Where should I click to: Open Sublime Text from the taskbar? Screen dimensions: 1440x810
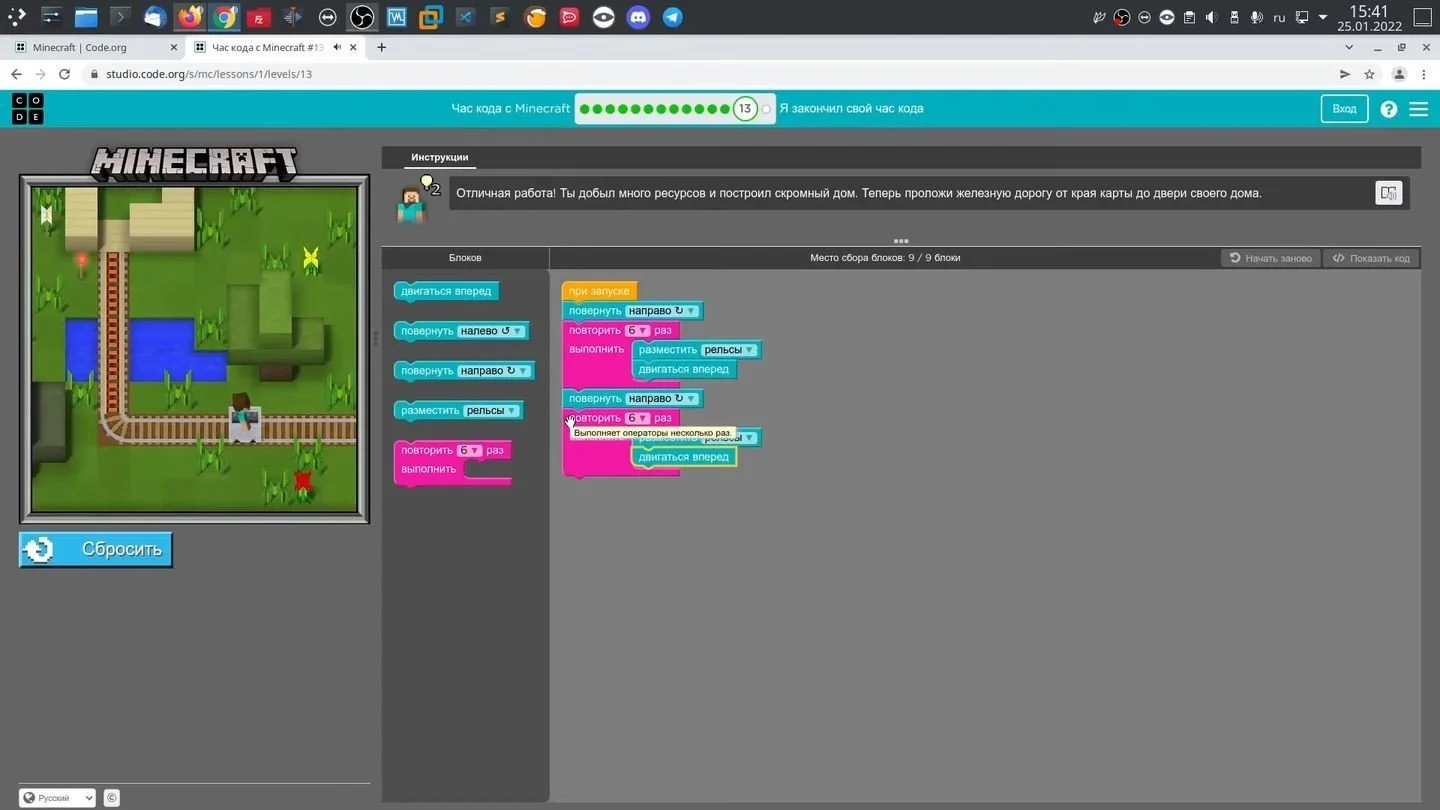499,17
